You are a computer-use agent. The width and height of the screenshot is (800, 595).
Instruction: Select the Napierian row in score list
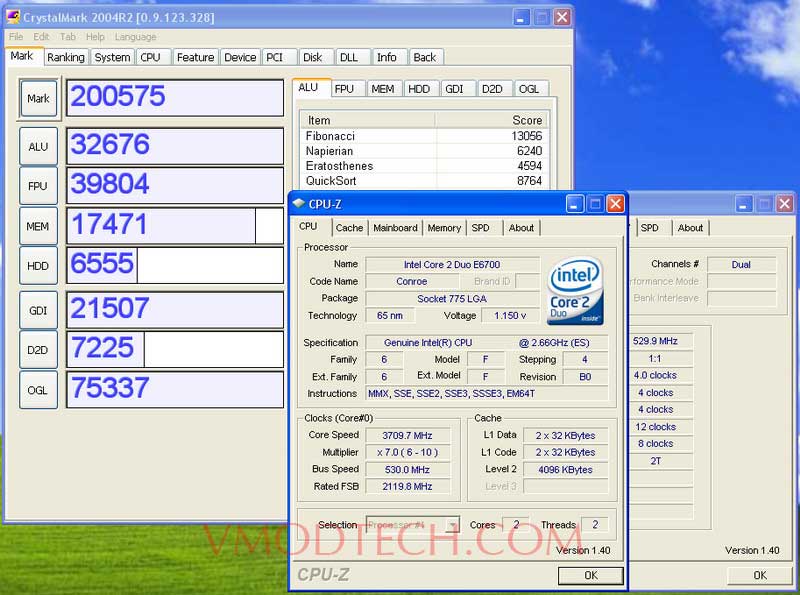point(423,151)
